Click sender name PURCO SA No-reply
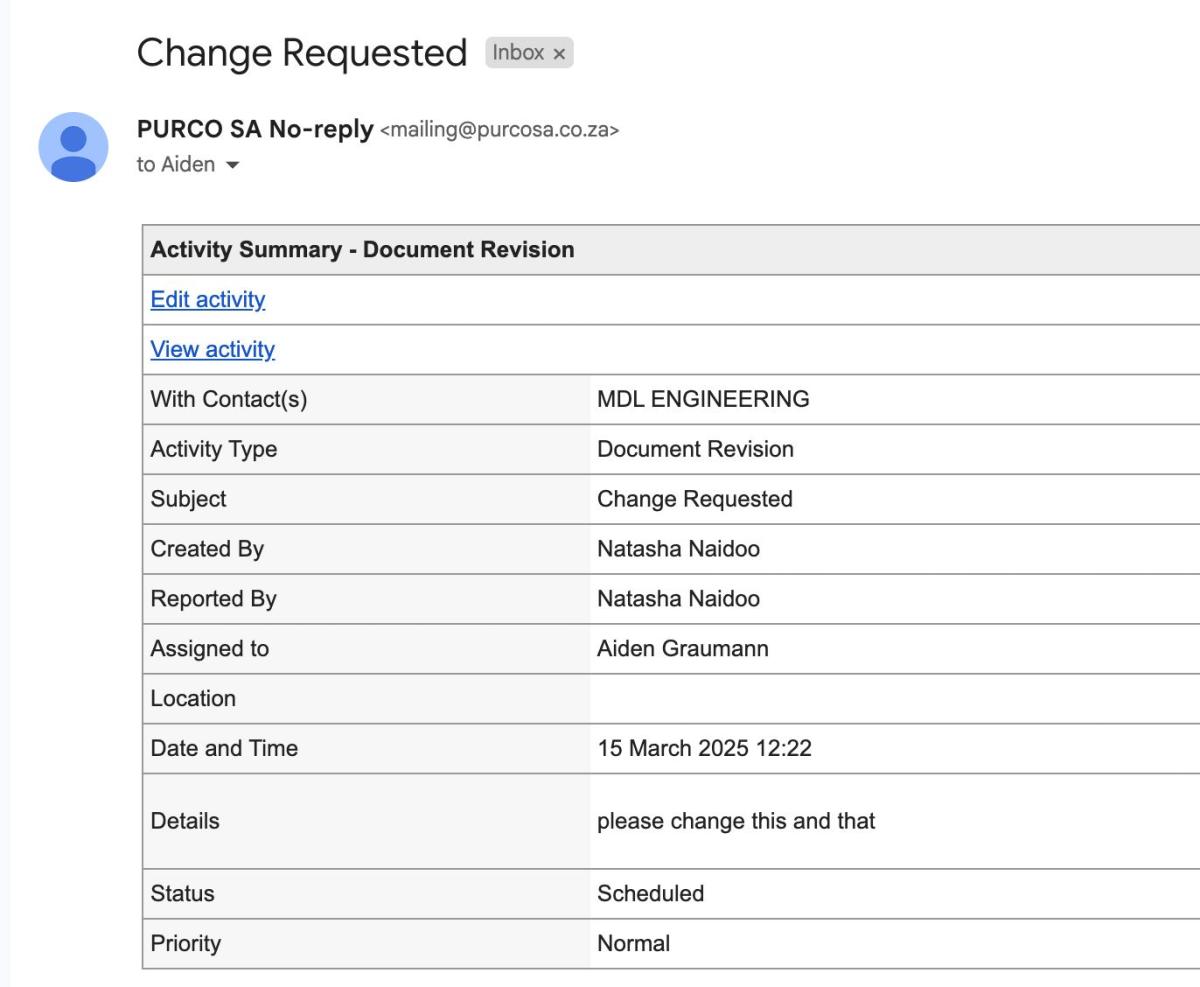 click(x=254, y=129)
